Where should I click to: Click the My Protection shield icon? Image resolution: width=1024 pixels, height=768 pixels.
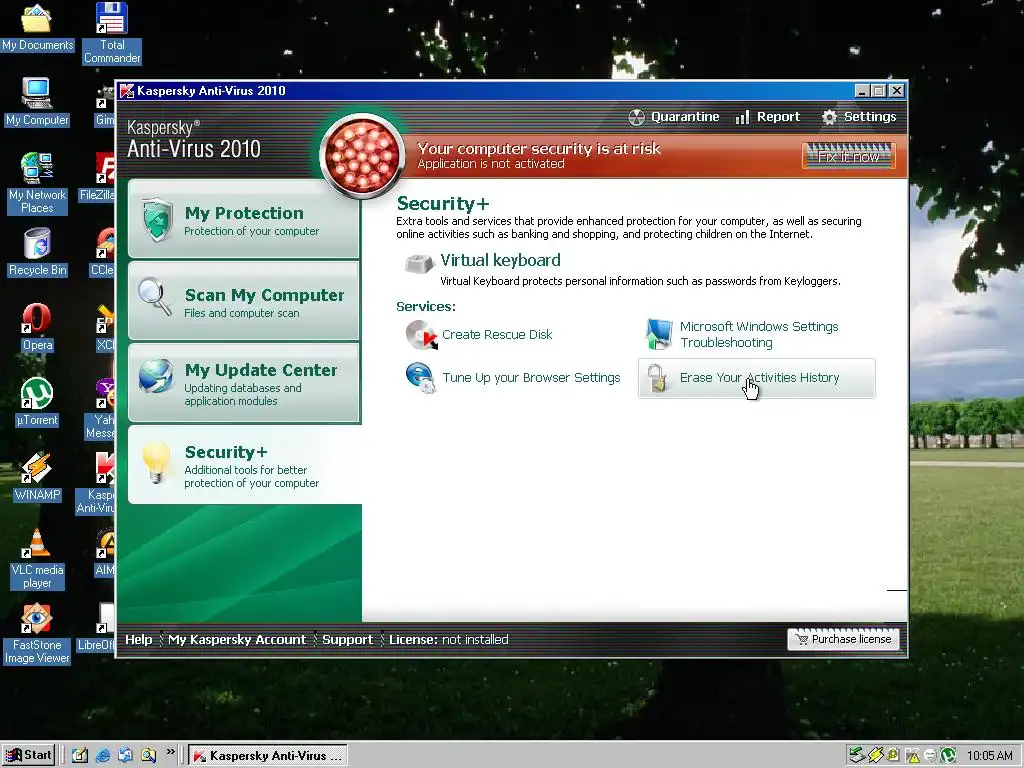pos(157,219)
